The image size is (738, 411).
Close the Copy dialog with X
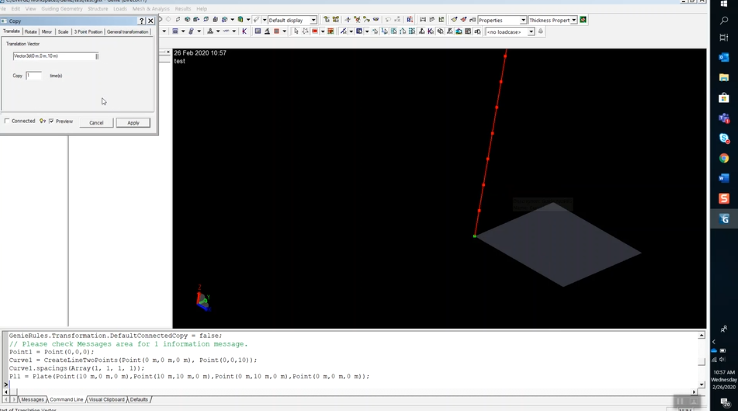pos(151,21)
